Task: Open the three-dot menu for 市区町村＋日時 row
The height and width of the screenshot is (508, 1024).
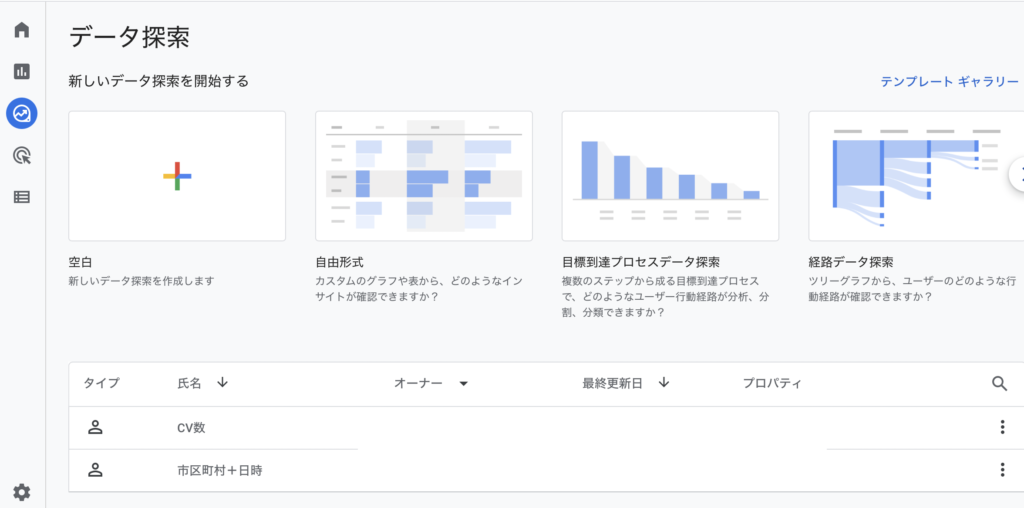Action: [x=1001, y=470]
